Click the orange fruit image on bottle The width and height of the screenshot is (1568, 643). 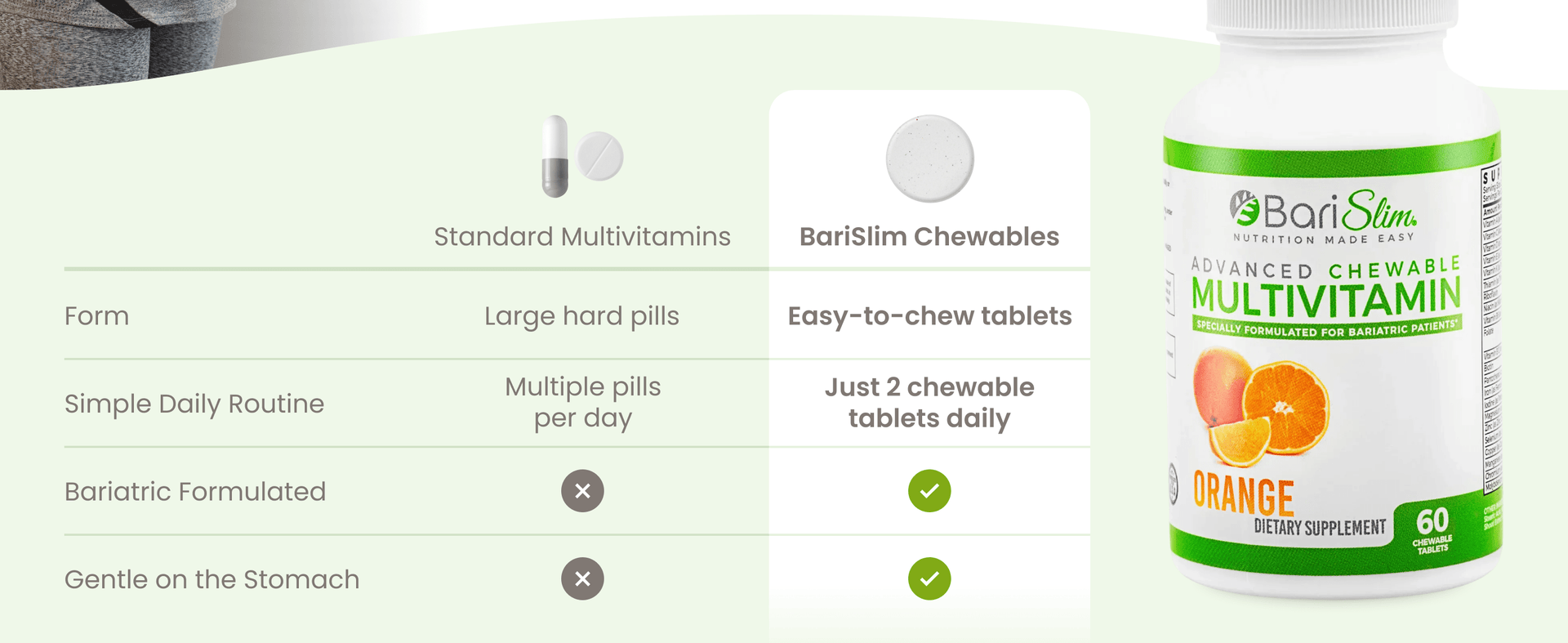tap(1262, 406)
